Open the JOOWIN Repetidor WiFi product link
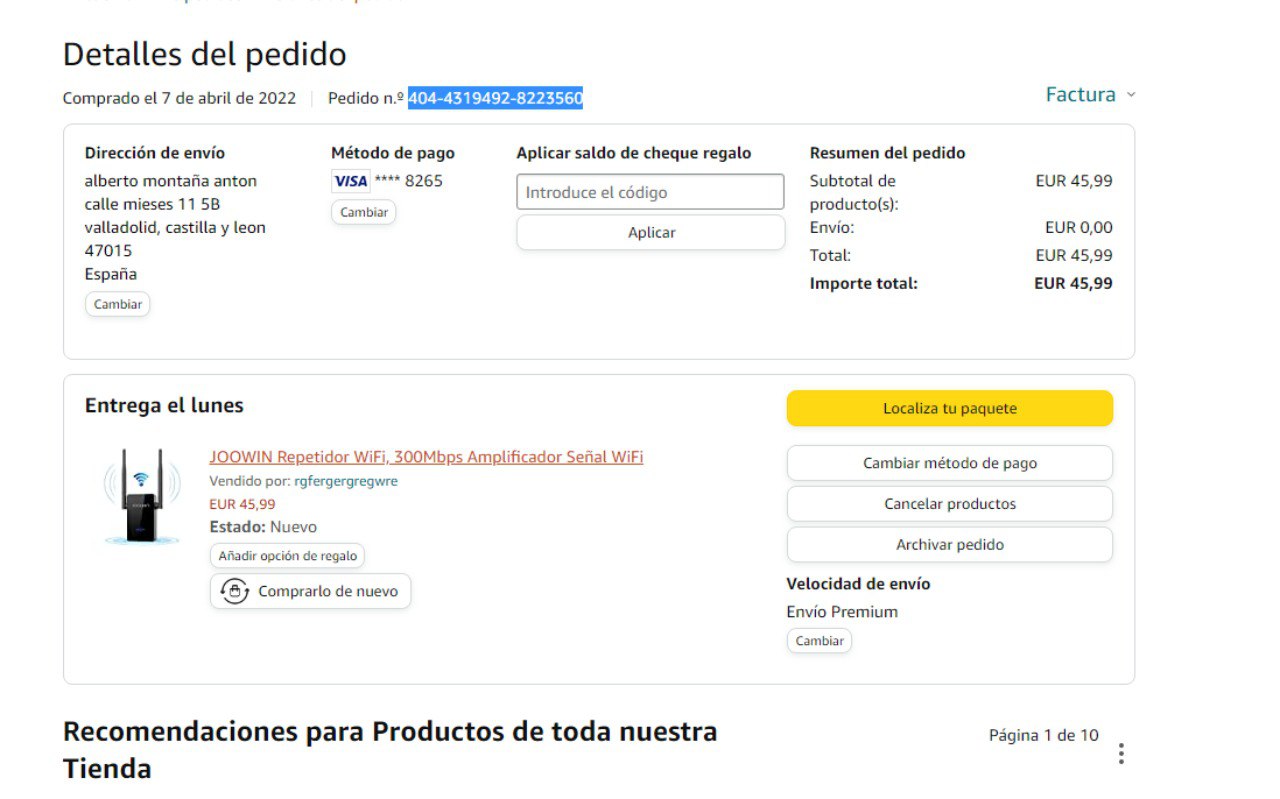This screenshot has height=799, width=1280. click(426, 457)
